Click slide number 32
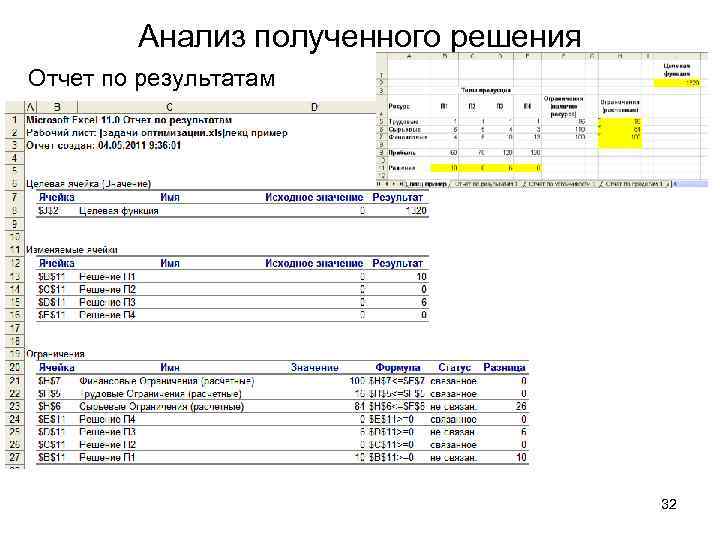 (669, 504)
